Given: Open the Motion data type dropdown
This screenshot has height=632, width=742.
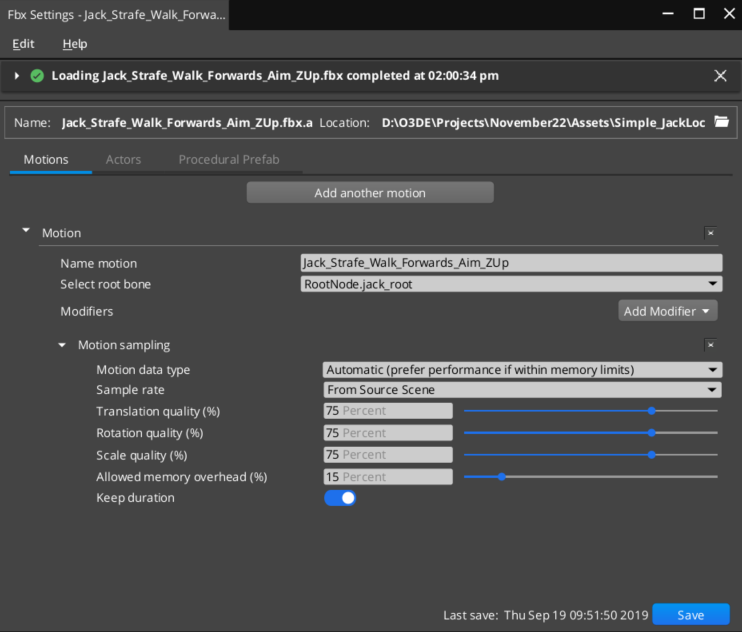Looking at the screenshot, I should click(x=521, y=370).
